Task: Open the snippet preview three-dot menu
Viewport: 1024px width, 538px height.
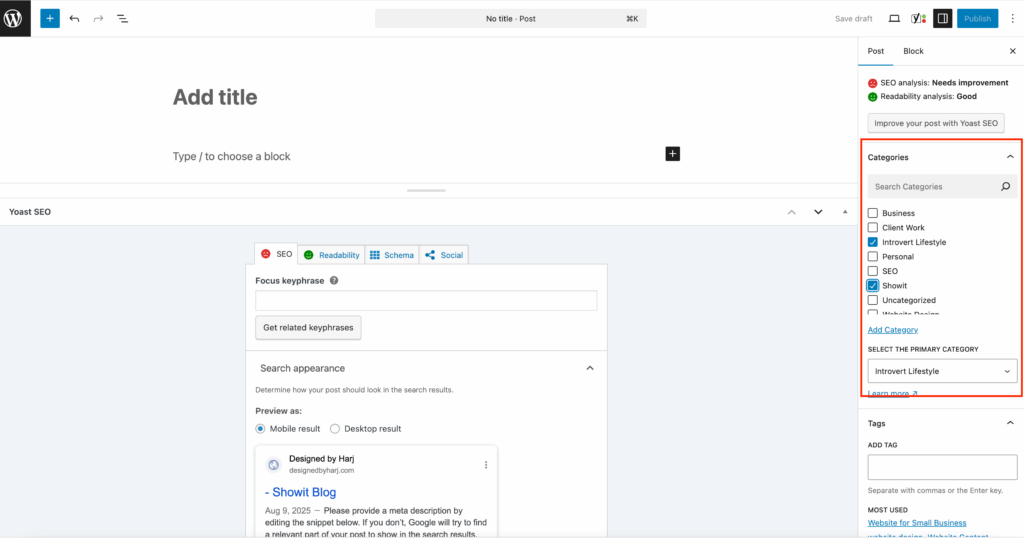Action: pos(486,465)
